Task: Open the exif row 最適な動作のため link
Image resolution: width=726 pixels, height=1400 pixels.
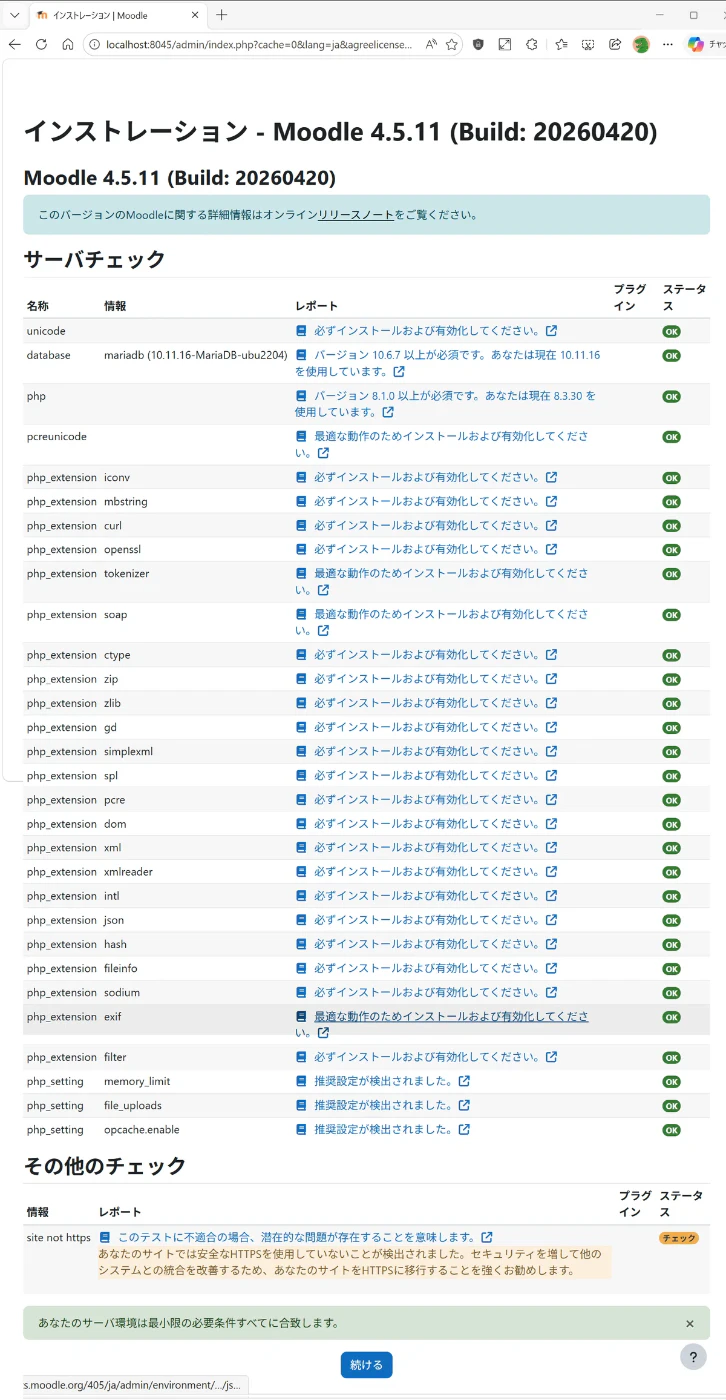Action: point(451,1016)
